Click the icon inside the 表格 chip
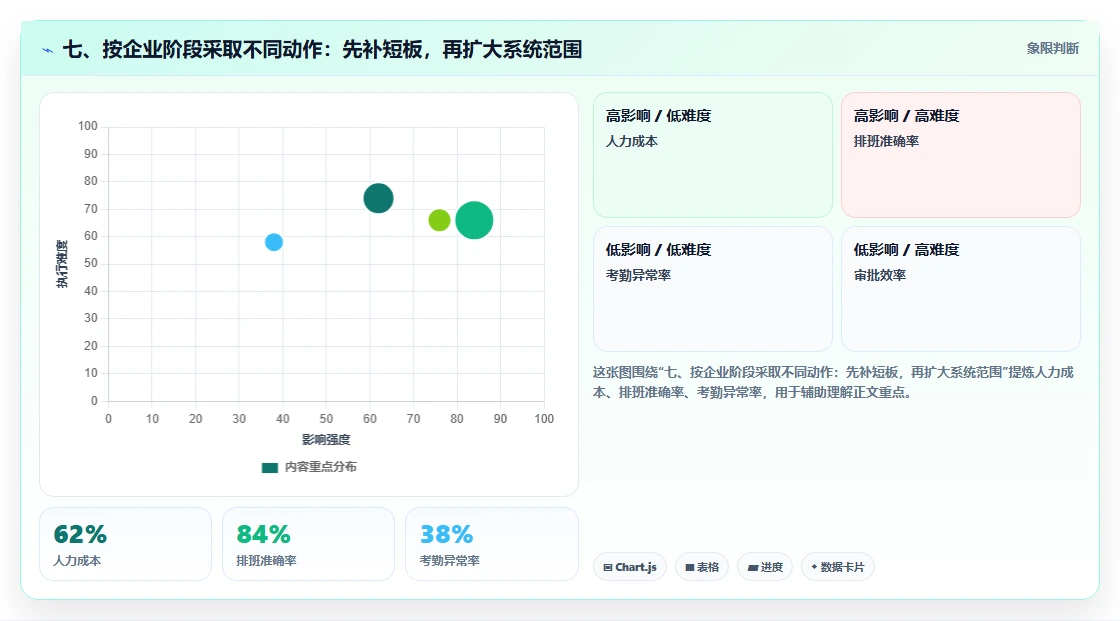This screenshot has width=1120, height=621. coord(690,567)
